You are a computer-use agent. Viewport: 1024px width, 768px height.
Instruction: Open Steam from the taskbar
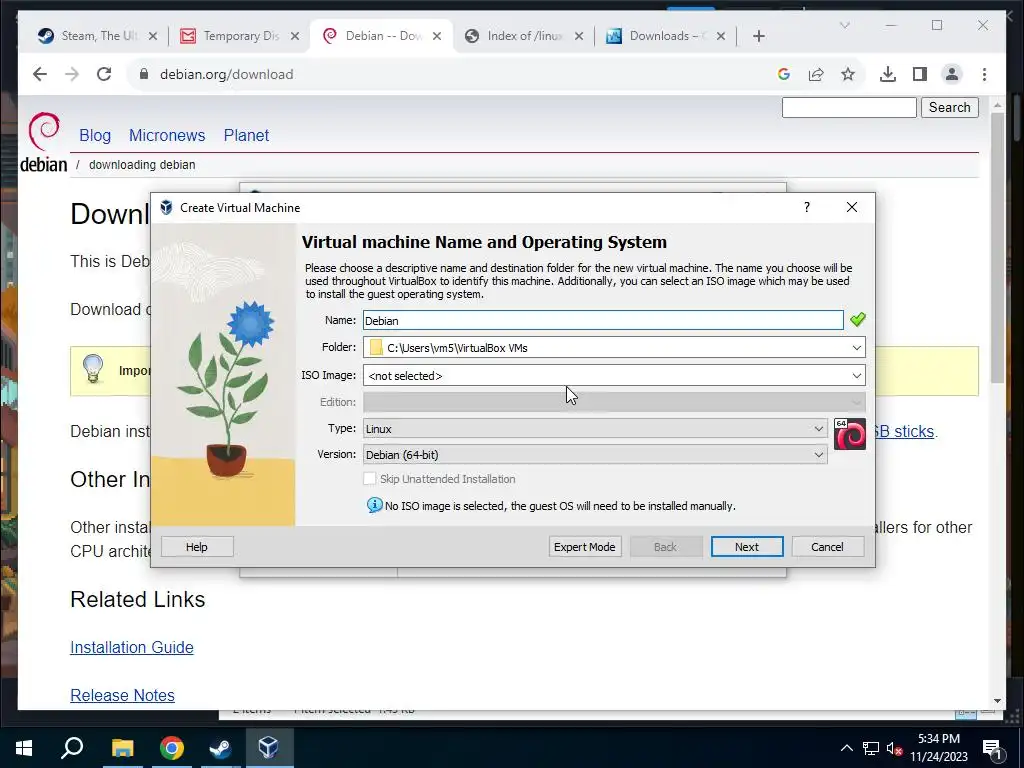(220, 748)
